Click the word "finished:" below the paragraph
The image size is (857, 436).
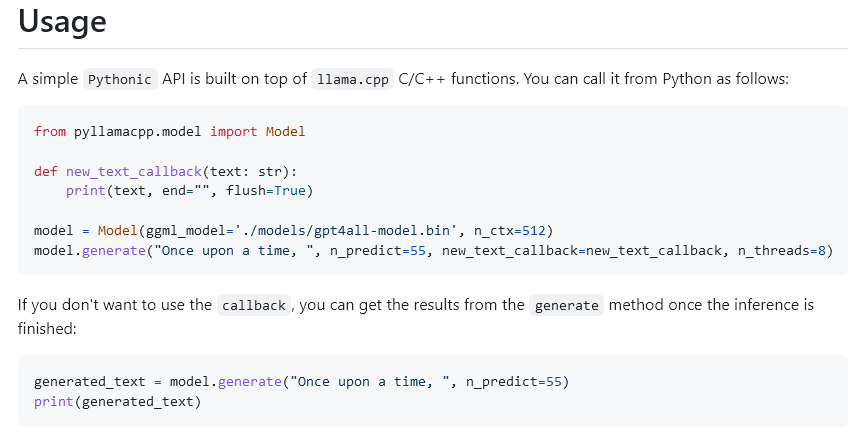tap(47, 327)
